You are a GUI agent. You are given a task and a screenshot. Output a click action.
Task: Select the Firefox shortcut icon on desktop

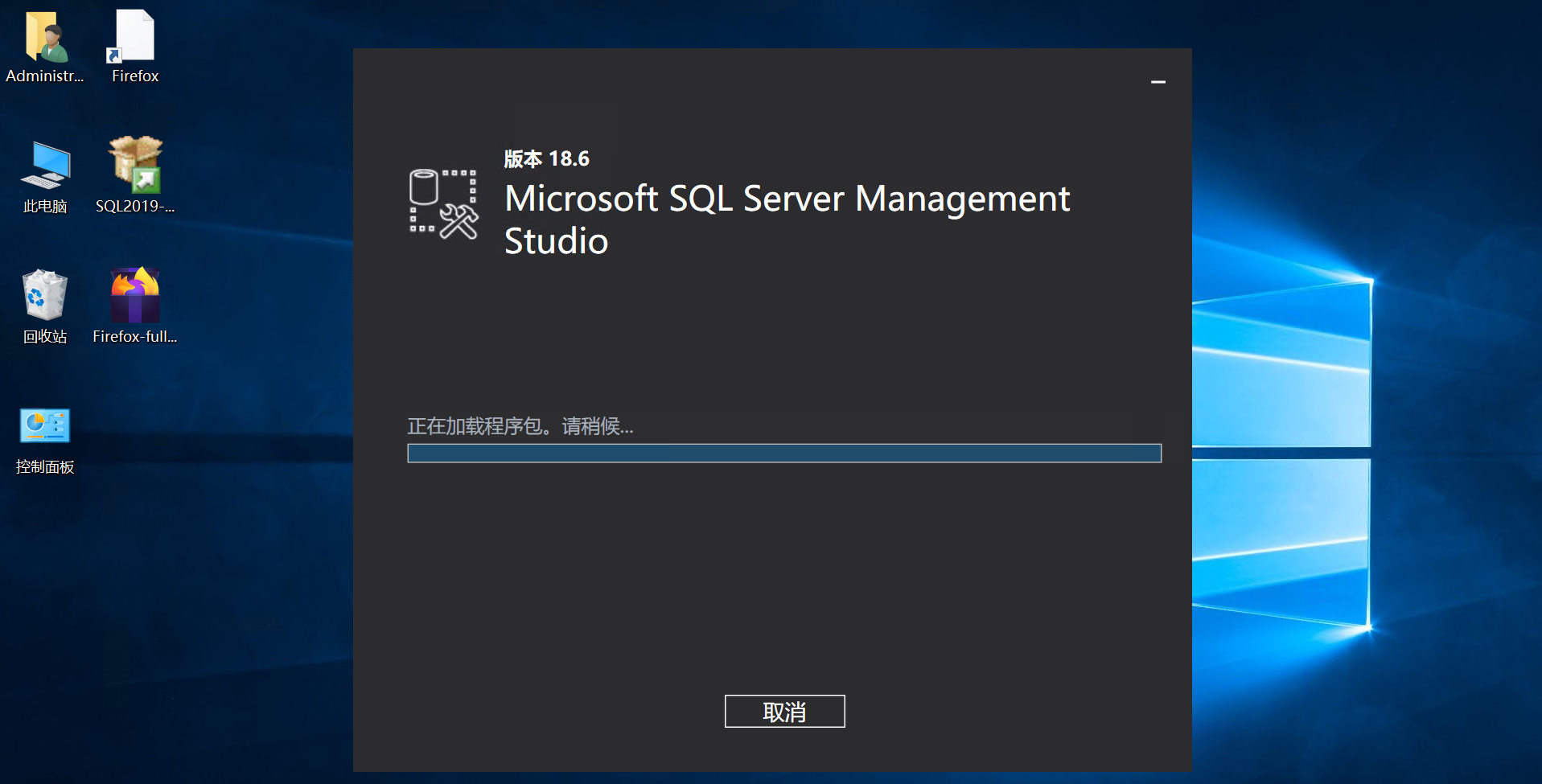[x=134, y=36]
